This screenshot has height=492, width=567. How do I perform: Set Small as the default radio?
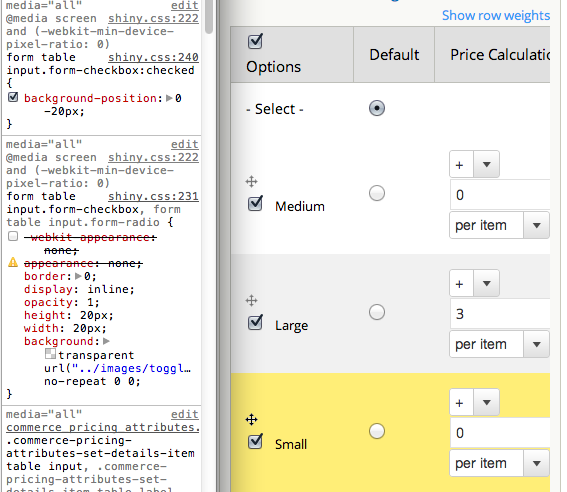point(377,431)
